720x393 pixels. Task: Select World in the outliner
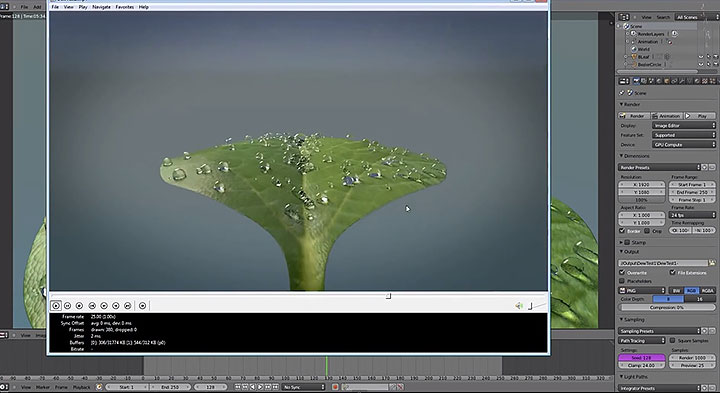coord(643,49)
